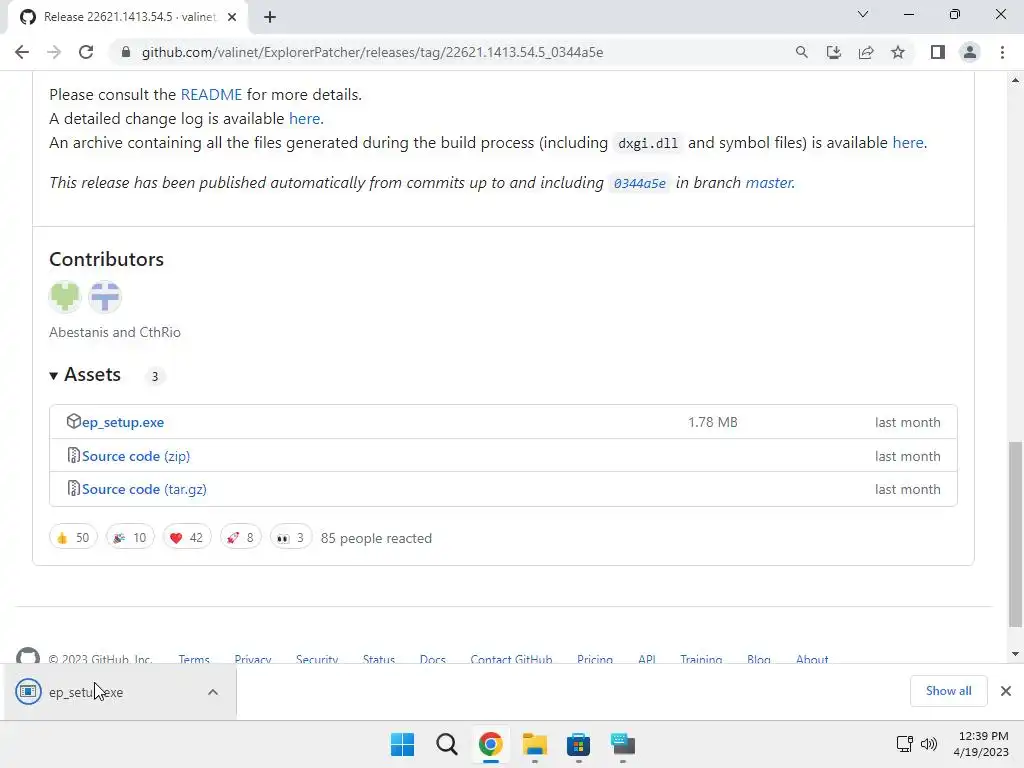Click the GitHub logo in footer
1024x768 pixels.
[28, 656]
